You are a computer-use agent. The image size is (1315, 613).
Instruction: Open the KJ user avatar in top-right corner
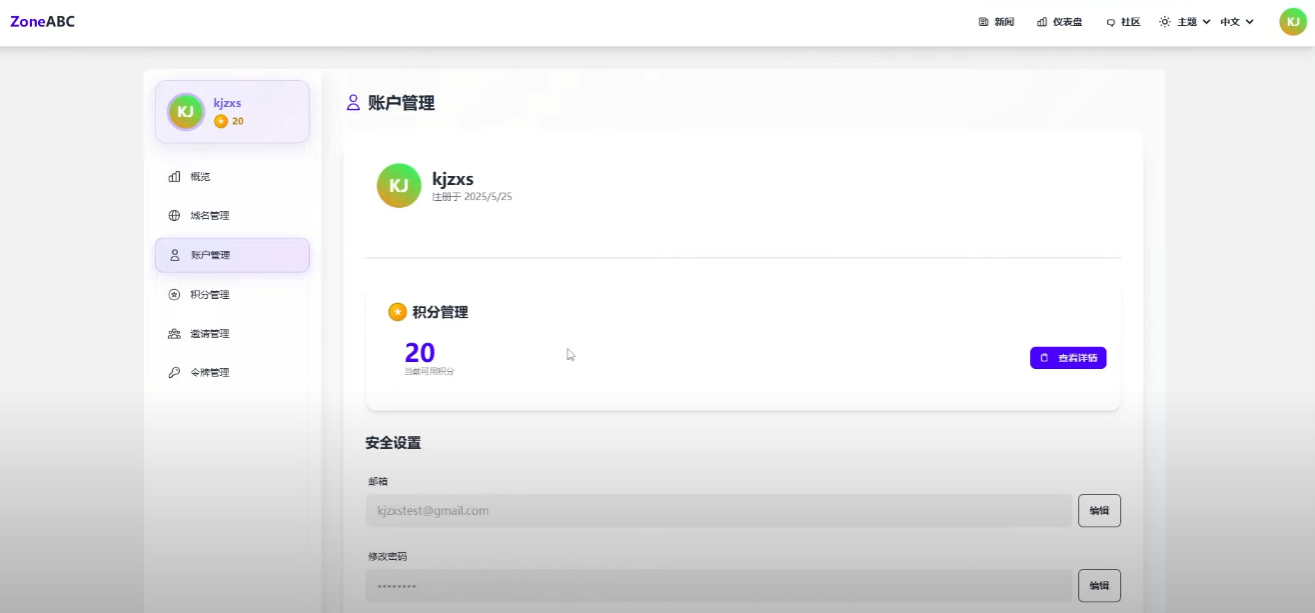(1292, 22)
